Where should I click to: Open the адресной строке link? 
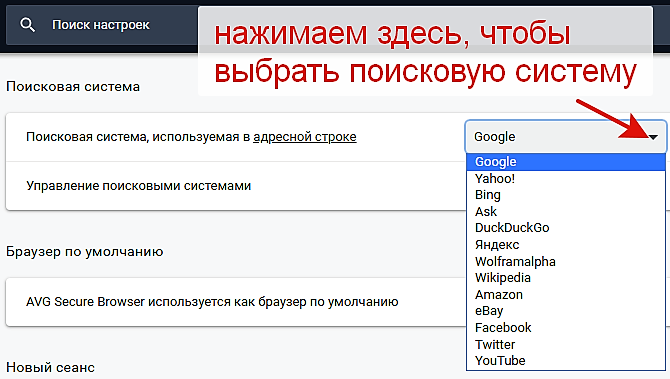pyautogui.click(x=305, y=137)
